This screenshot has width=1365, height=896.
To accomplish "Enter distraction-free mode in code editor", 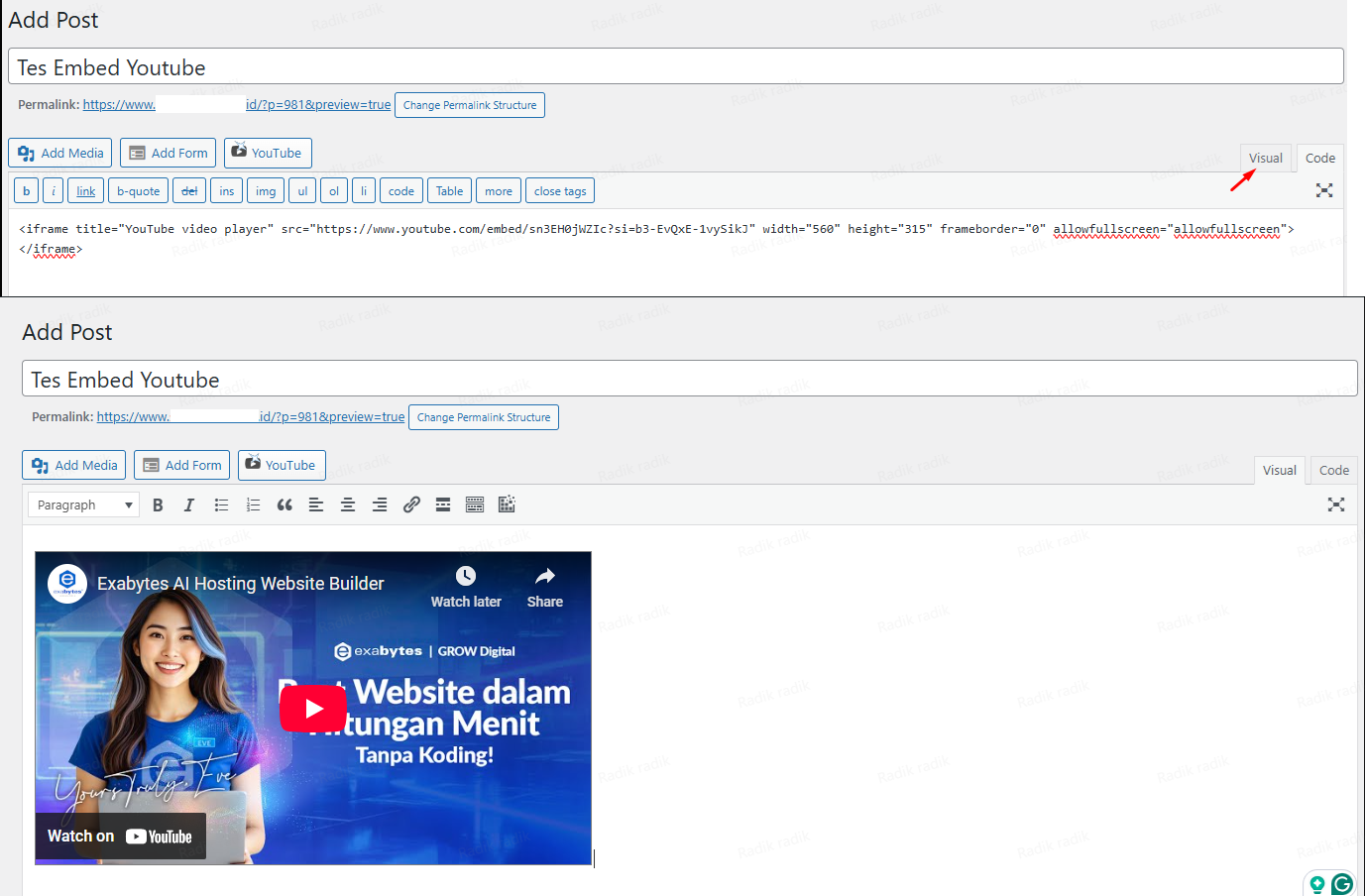I will [1324, 190].
